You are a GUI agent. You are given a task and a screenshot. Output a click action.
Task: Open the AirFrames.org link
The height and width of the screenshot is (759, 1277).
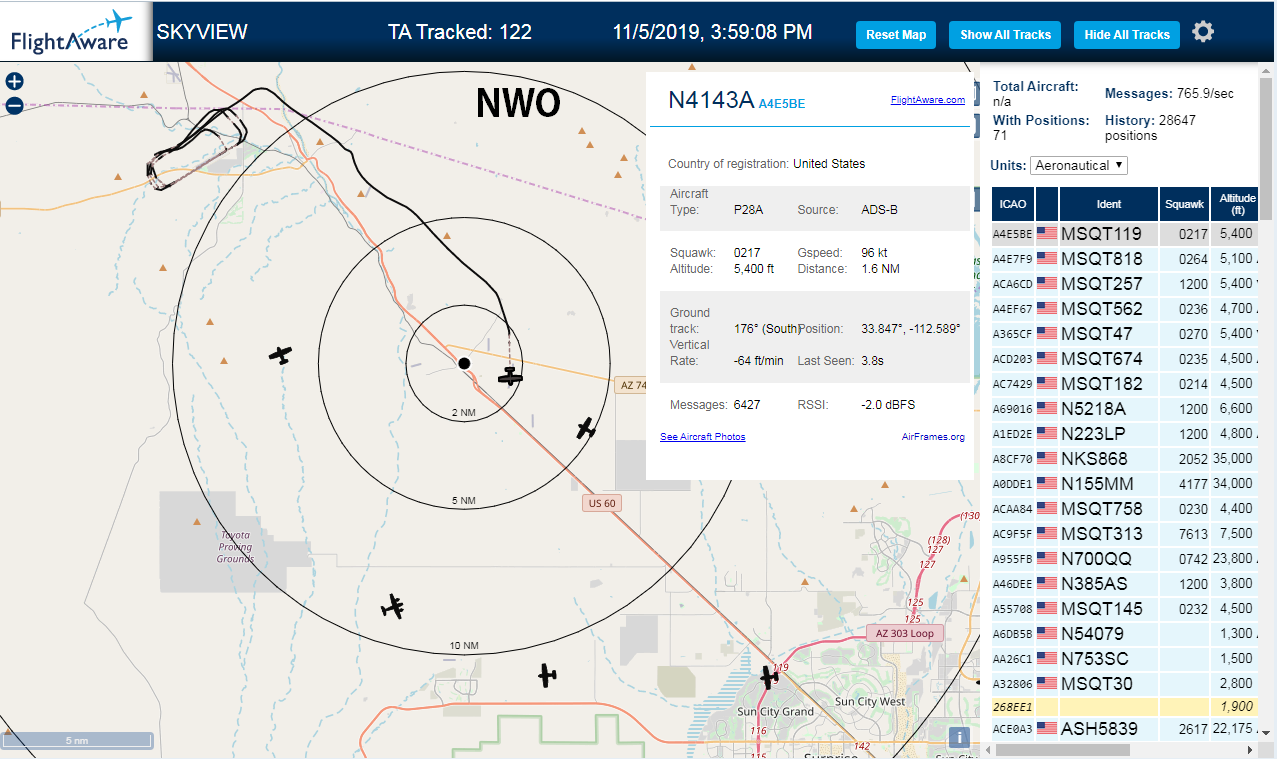933,437
